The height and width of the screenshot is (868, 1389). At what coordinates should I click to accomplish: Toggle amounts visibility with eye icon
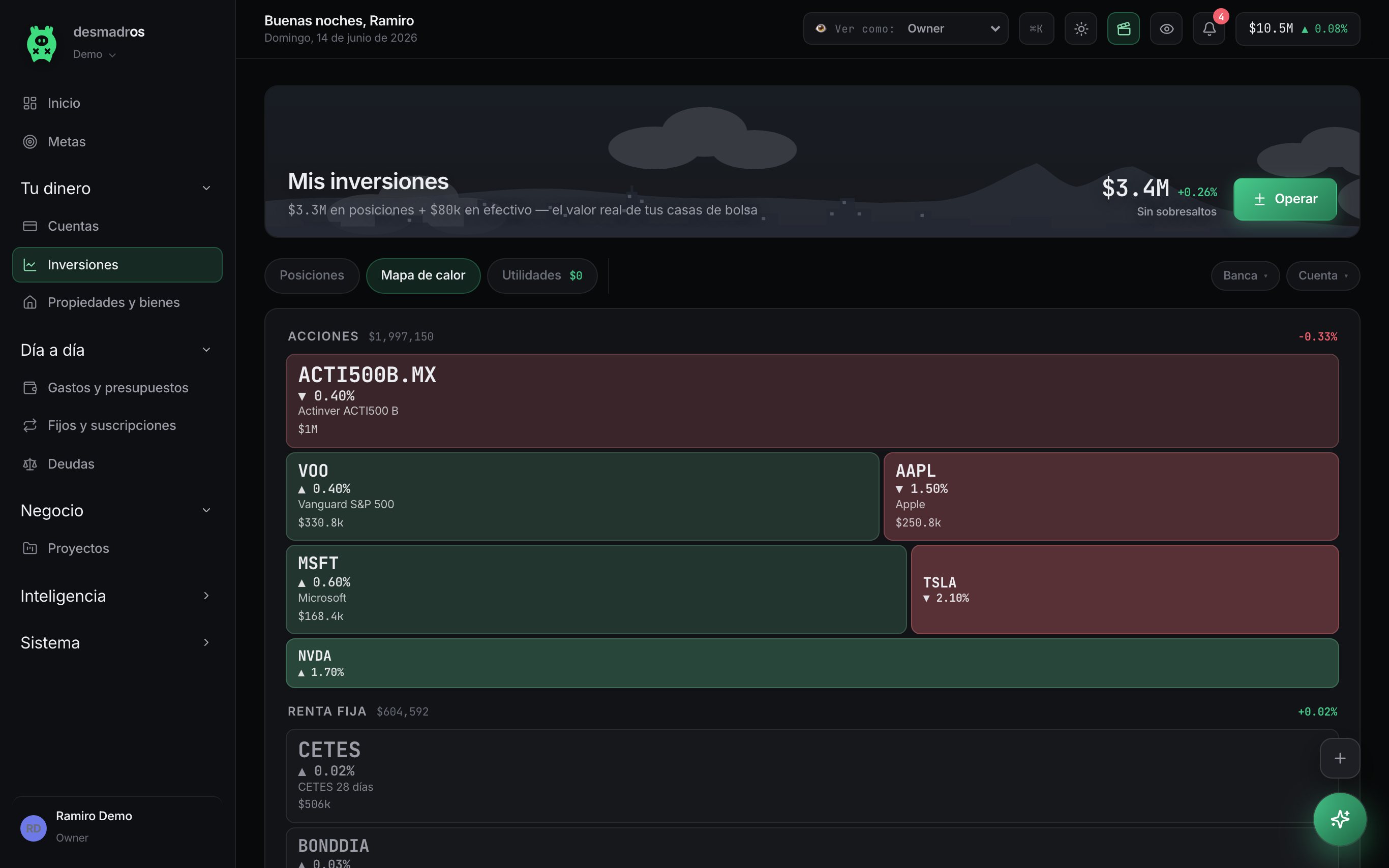click(1166, 28)
